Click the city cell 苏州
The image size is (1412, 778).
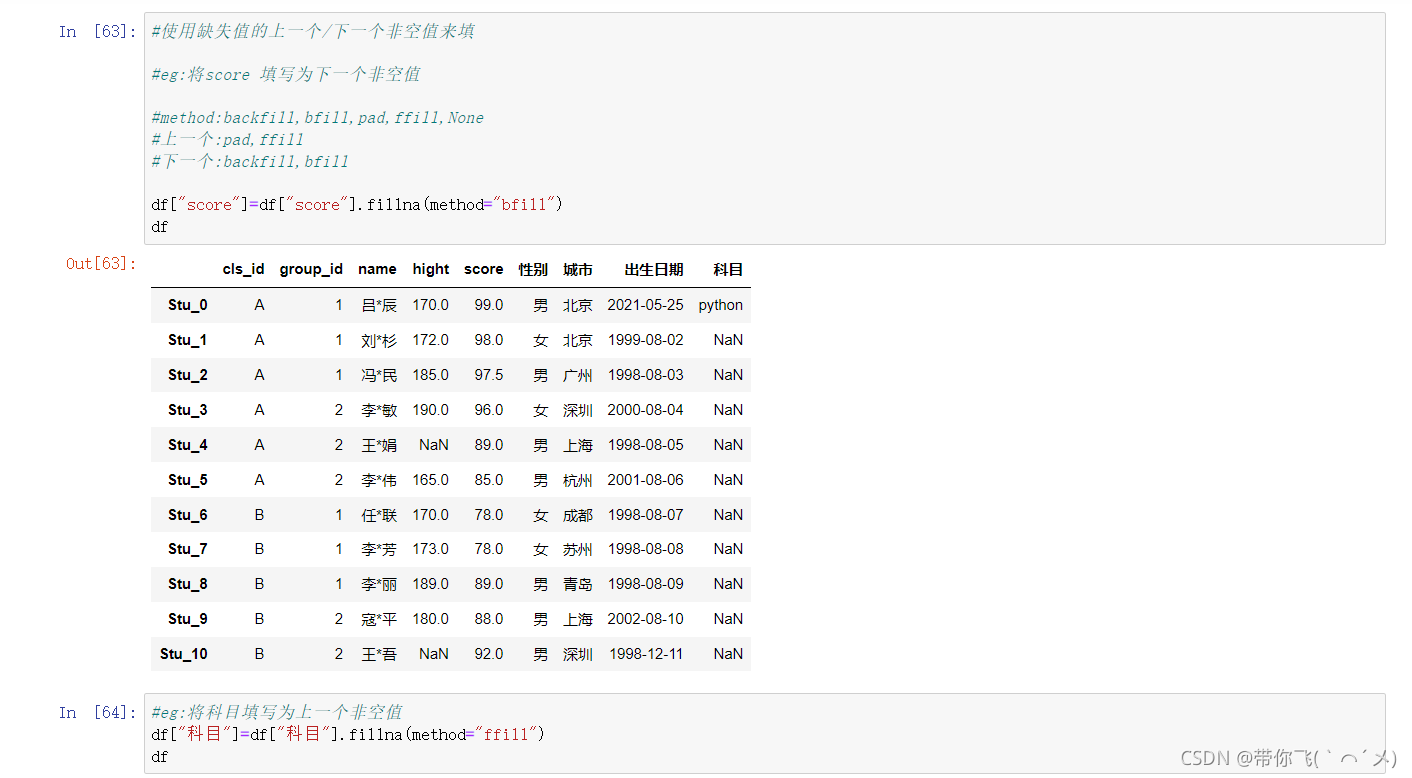click(x=578, y=549)
